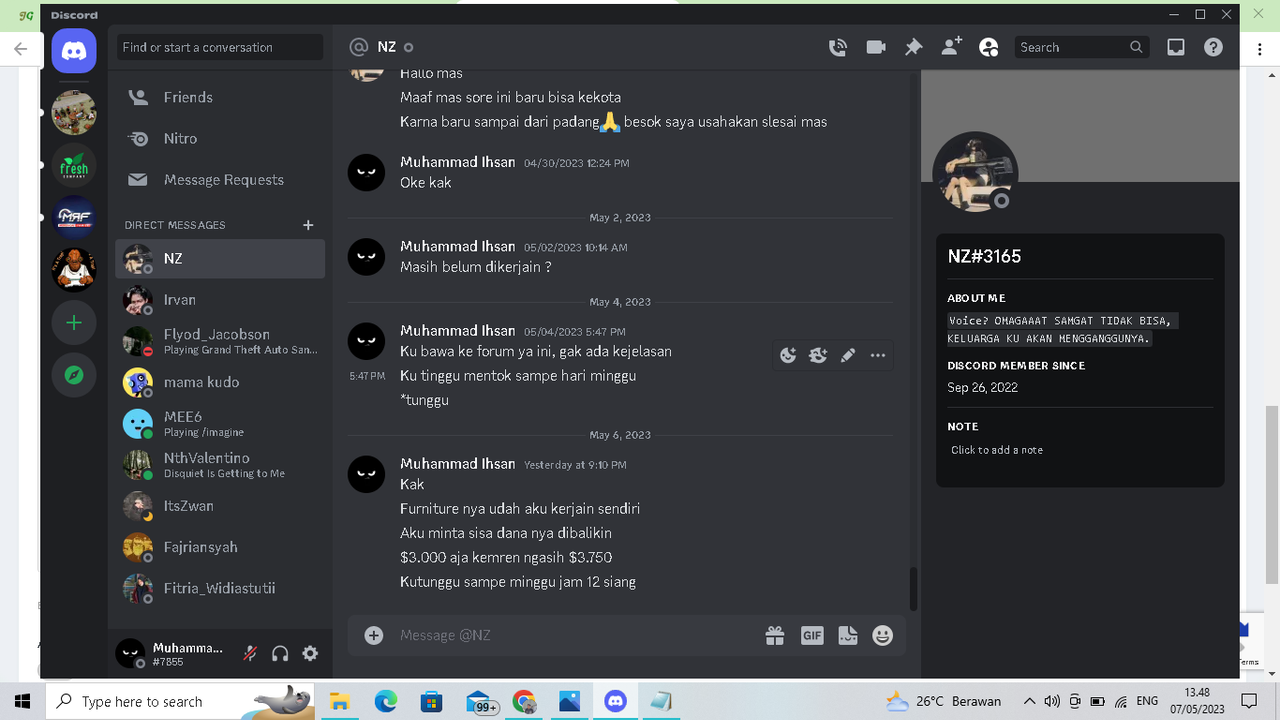Open DM with Fitria_Widiastutii

pos(220,588)
